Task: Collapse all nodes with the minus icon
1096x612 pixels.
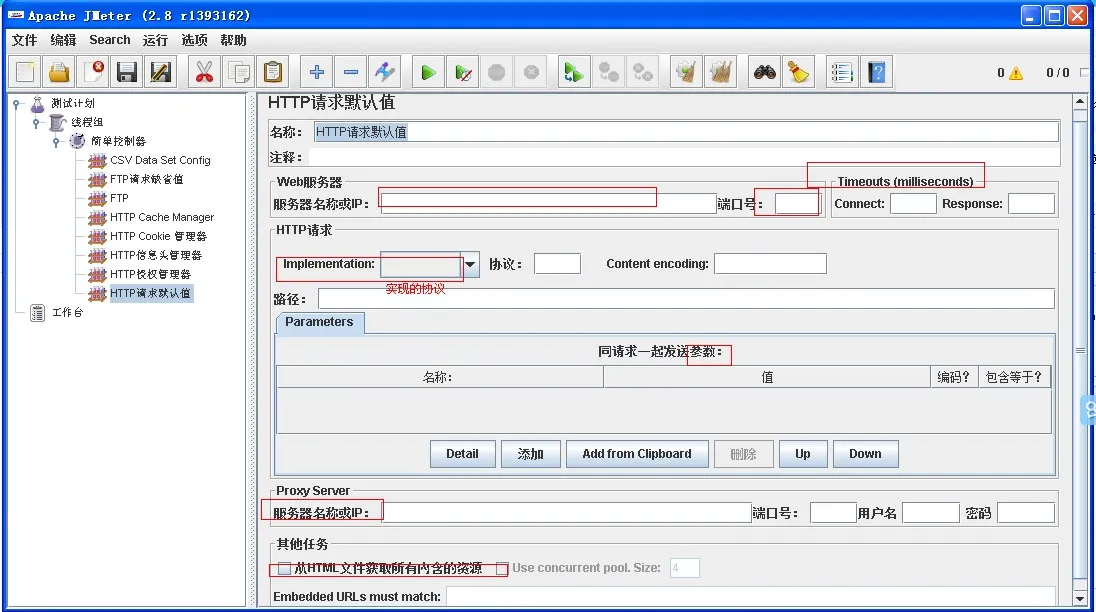Action: (x=351, y=72)
